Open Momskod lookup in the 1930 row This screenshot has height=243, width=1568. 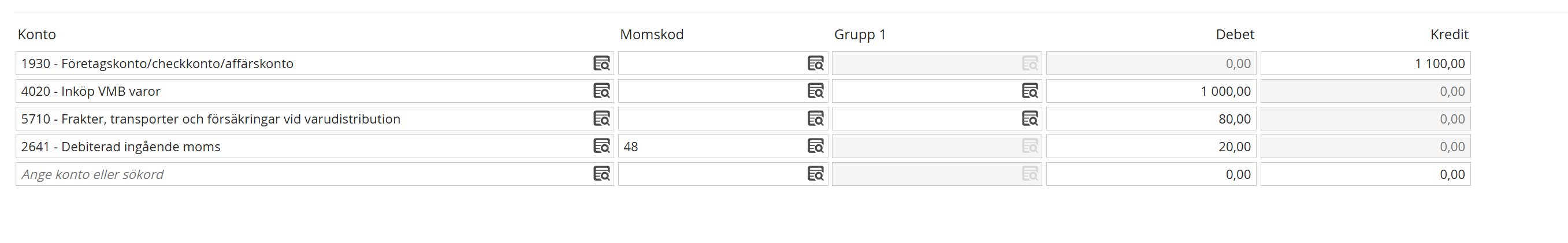click(x=816, y=63)
